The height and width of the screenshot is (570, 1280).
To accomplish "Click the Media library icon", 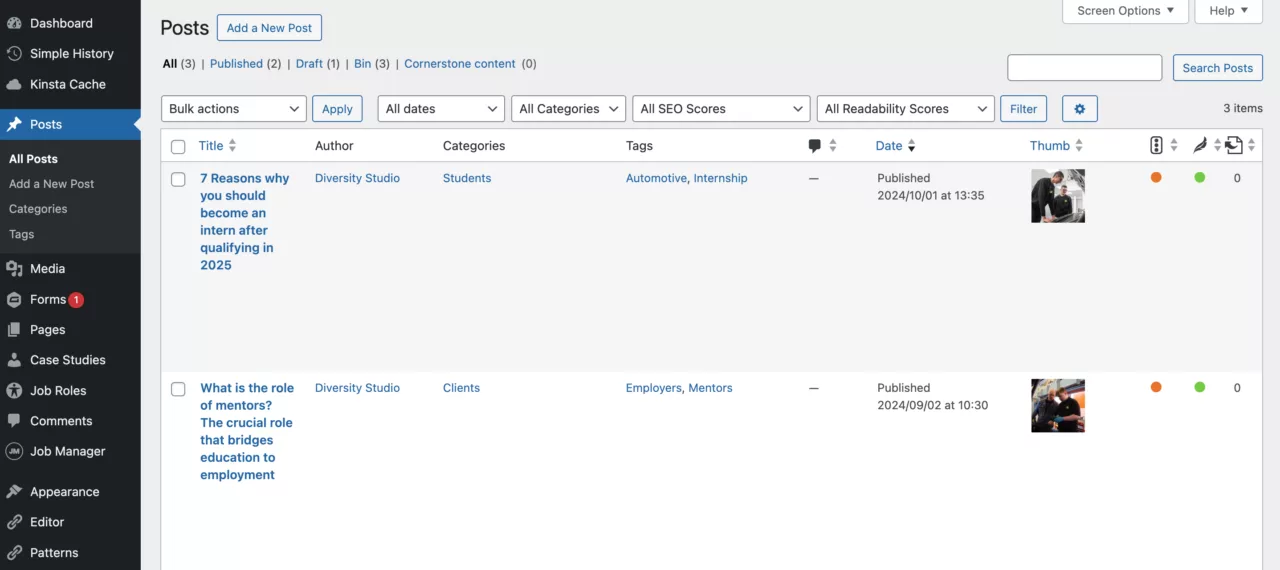I will click(14, 269).
